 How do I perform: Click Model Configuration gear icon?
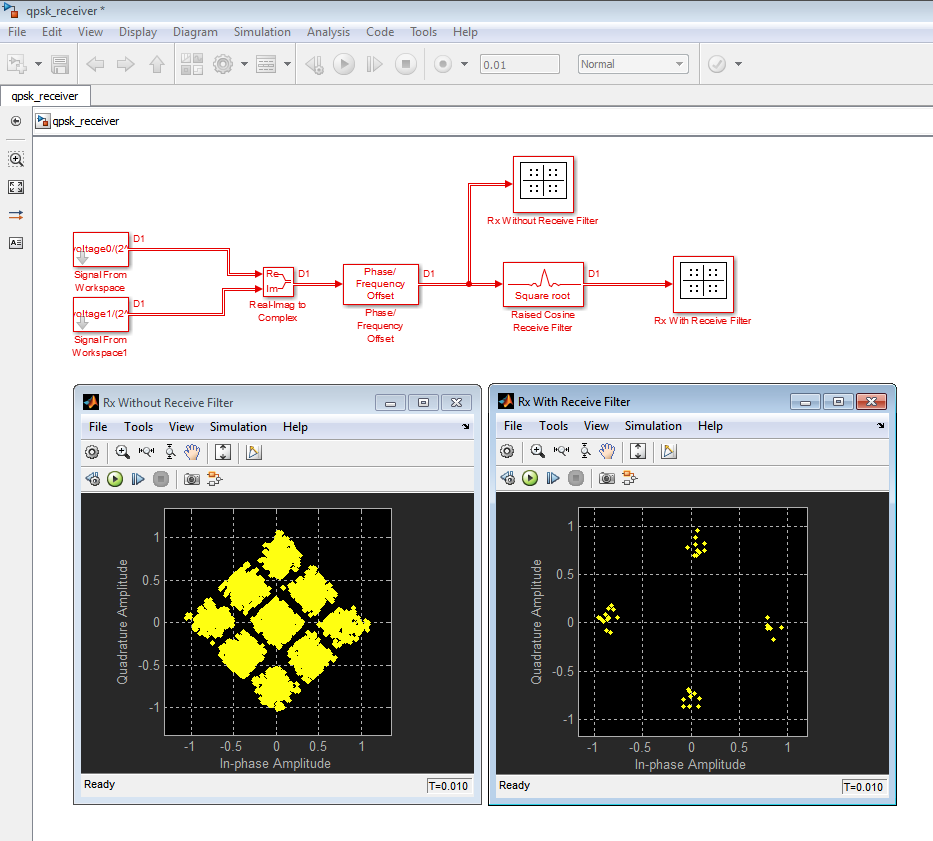coord(223,64)
